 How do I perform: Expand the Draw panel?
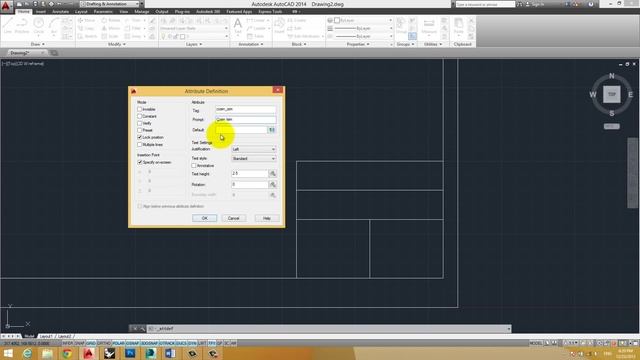[x=38, y=44]
